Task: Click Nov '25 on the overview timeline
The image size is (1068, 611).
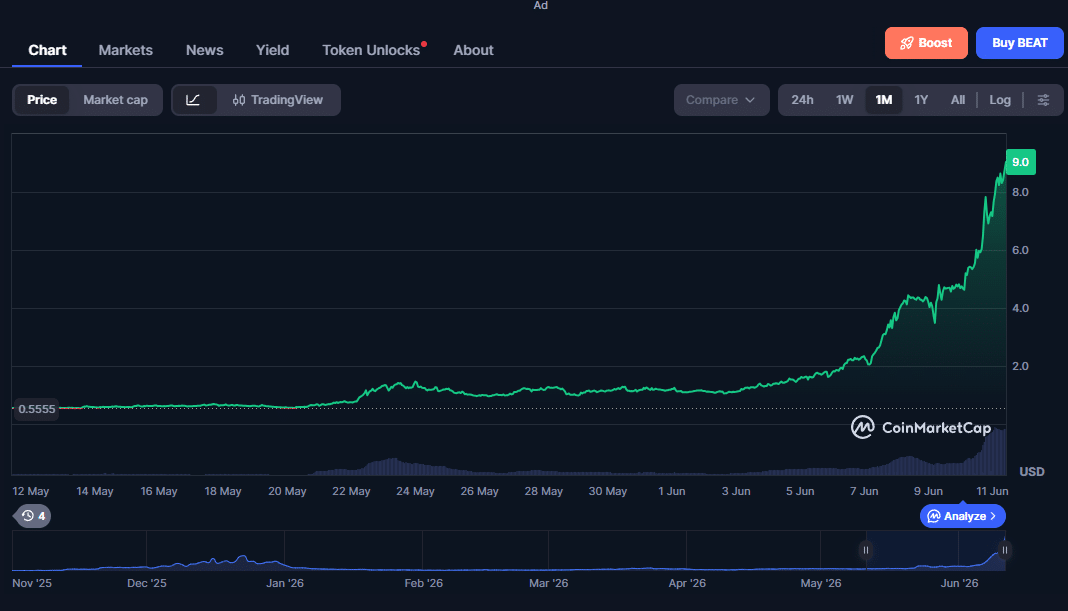Action: [x=32, y=583]
